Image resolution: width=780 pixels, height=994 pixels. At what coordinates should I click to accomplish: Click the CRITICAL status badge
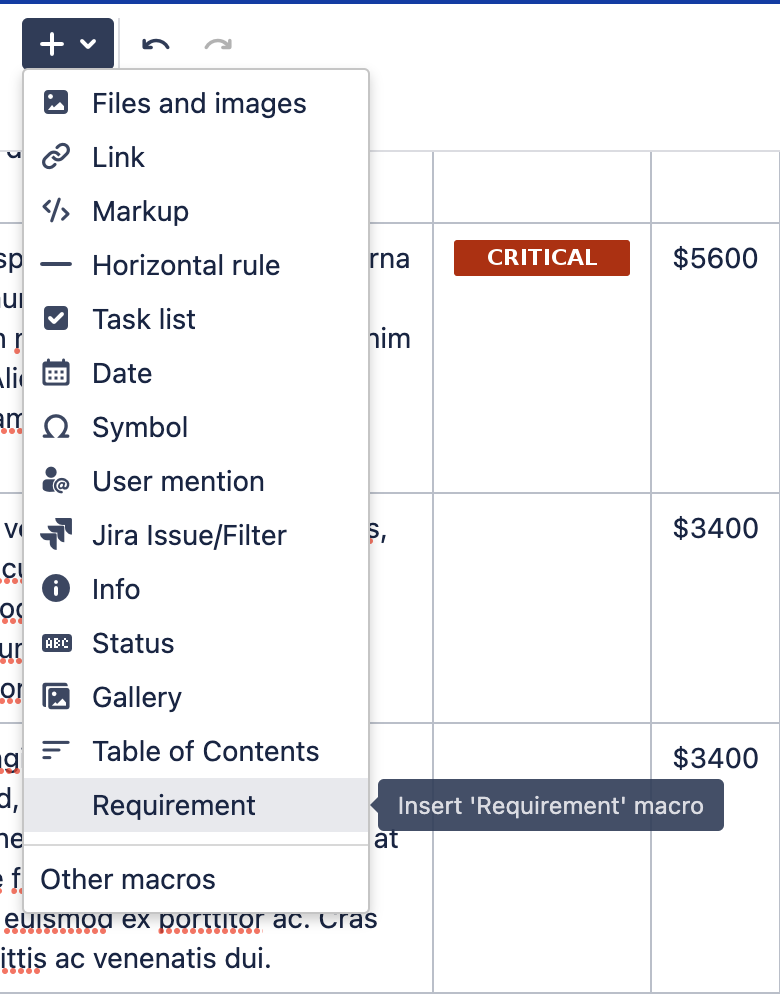541,257
